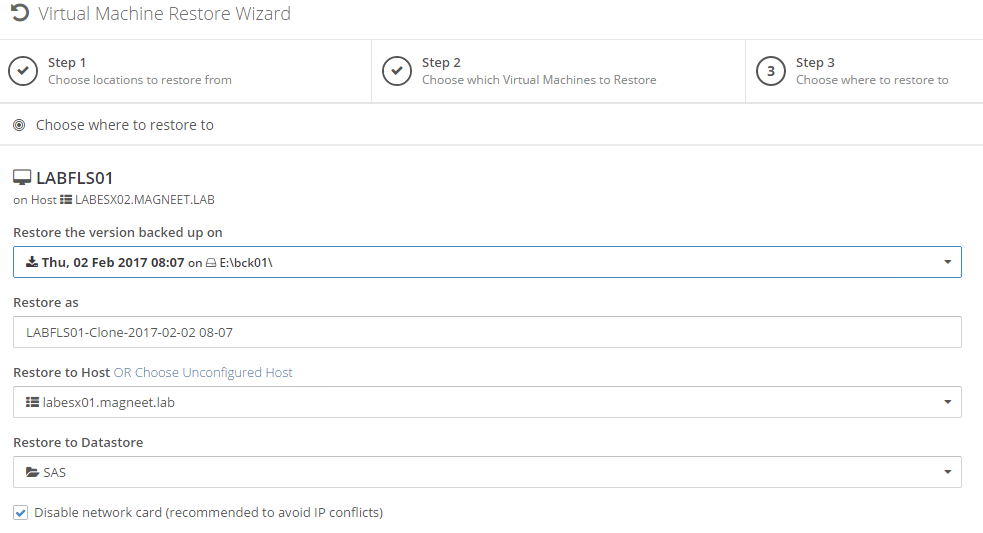983x533 pixels.
Task: Click the Step 1 checkmark circle icon
Action: tap(23, 72)
